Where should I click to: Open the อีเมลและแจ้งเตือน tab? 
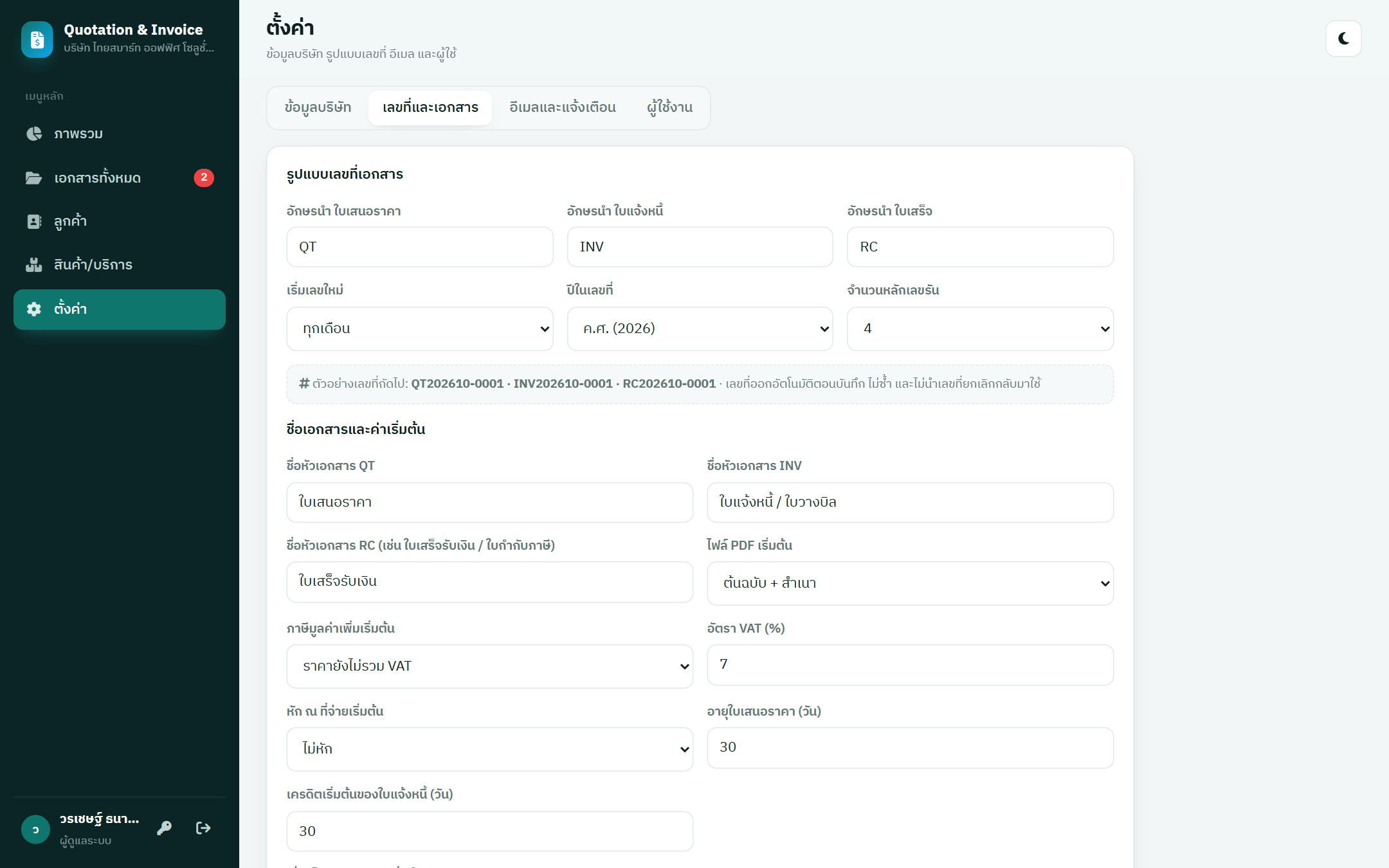pos(563,107)
